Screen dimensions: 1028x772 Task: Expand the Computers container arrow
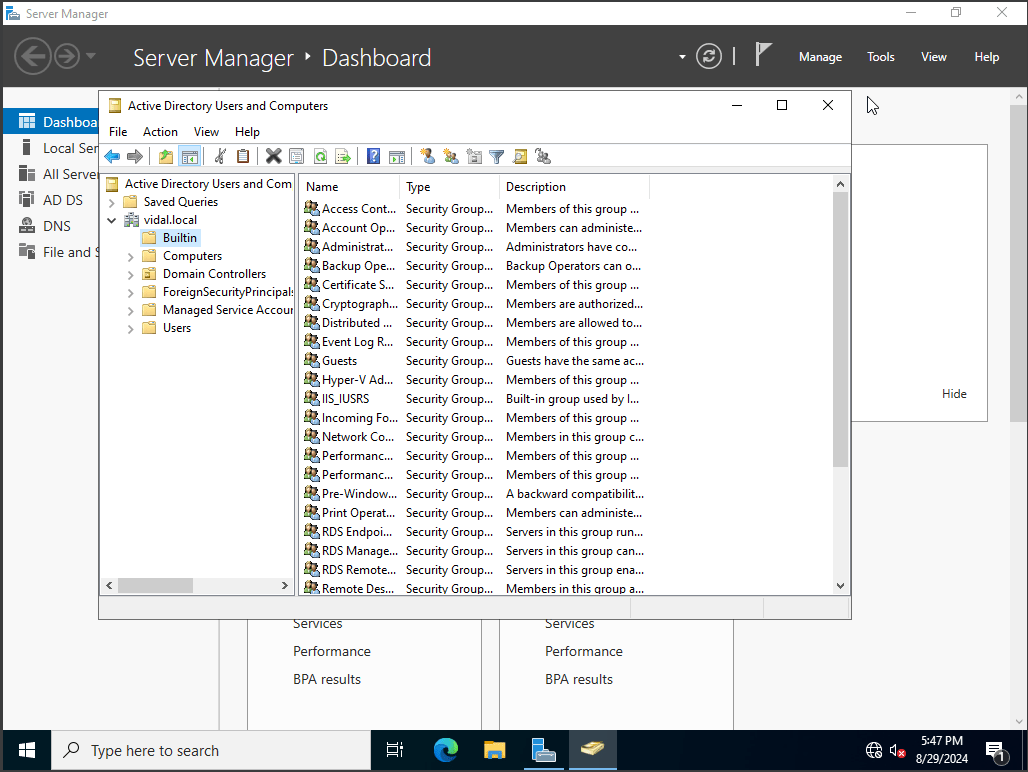130,257
